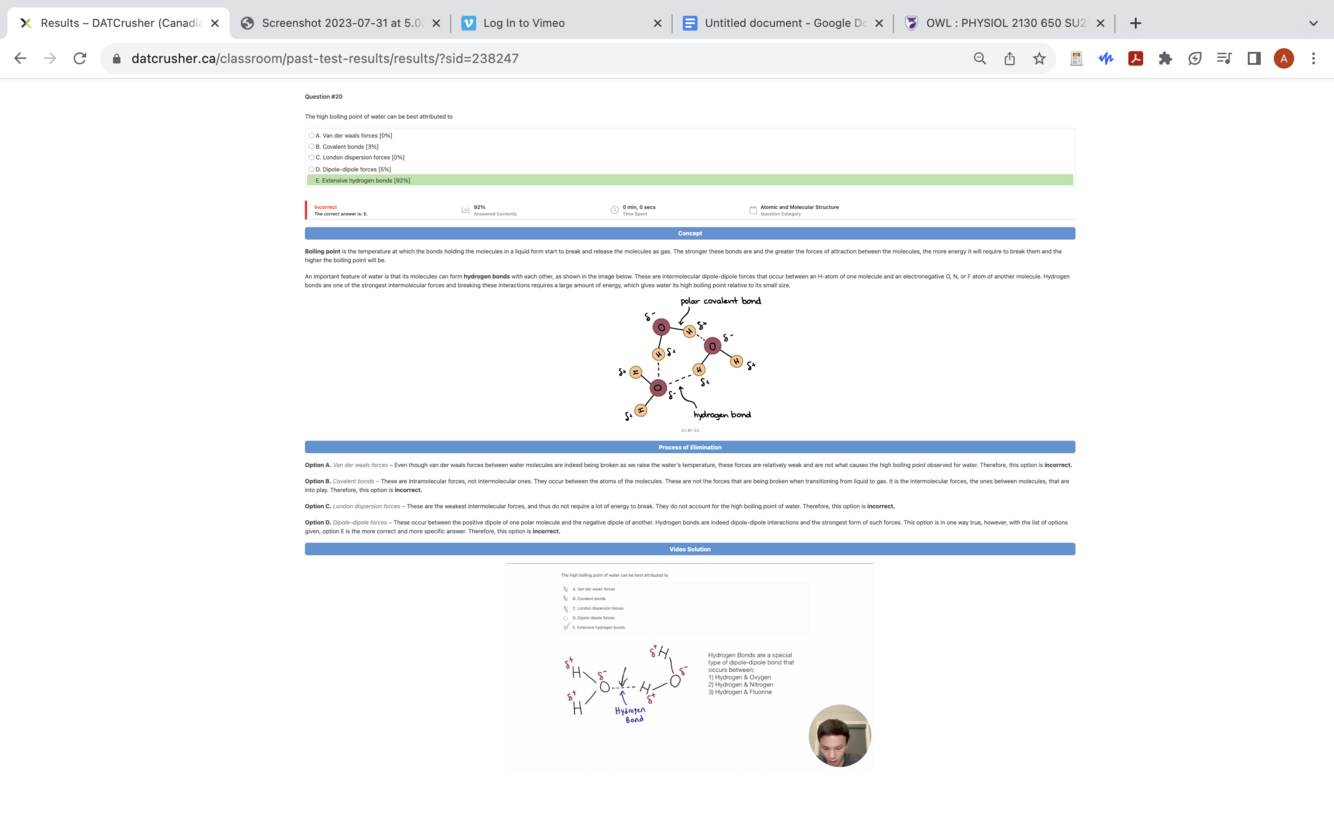Switch to Log In to Vimeo tab
Viewport: 1334px width, 834px height.
coord(561,22)
